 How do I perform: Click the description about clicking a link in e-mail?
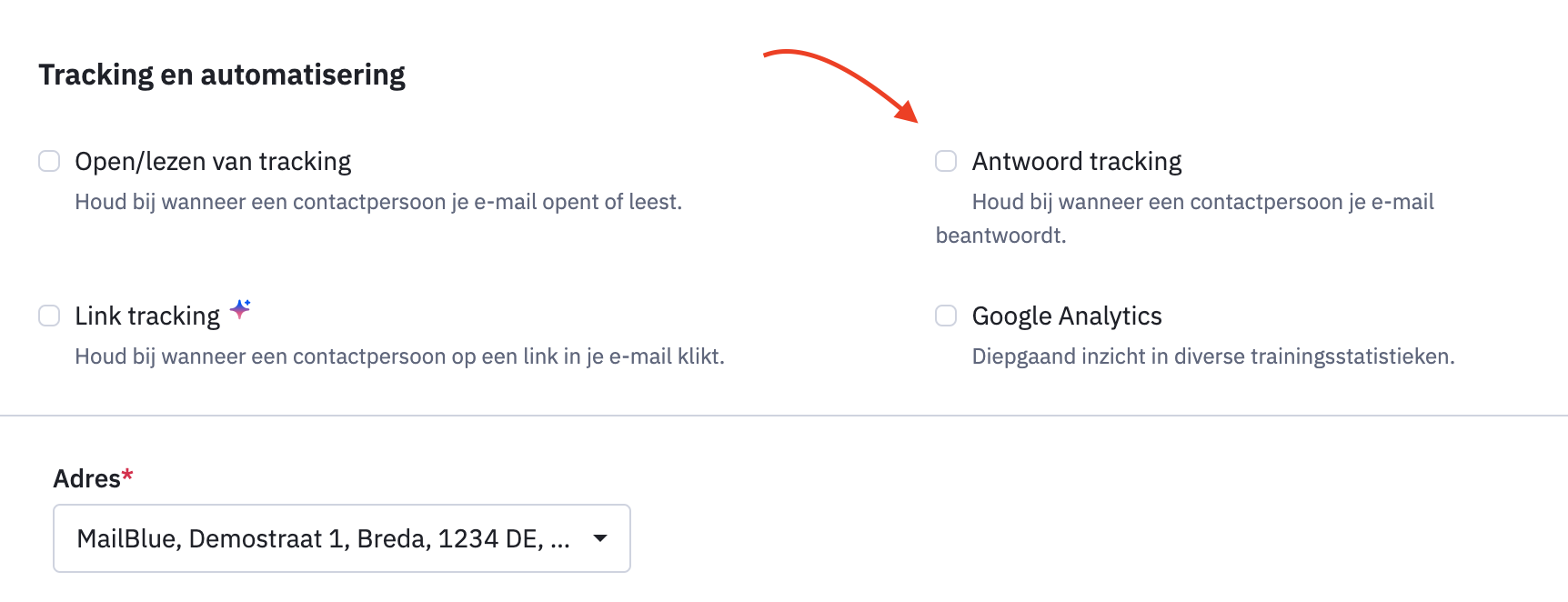[x=399, y=356]
